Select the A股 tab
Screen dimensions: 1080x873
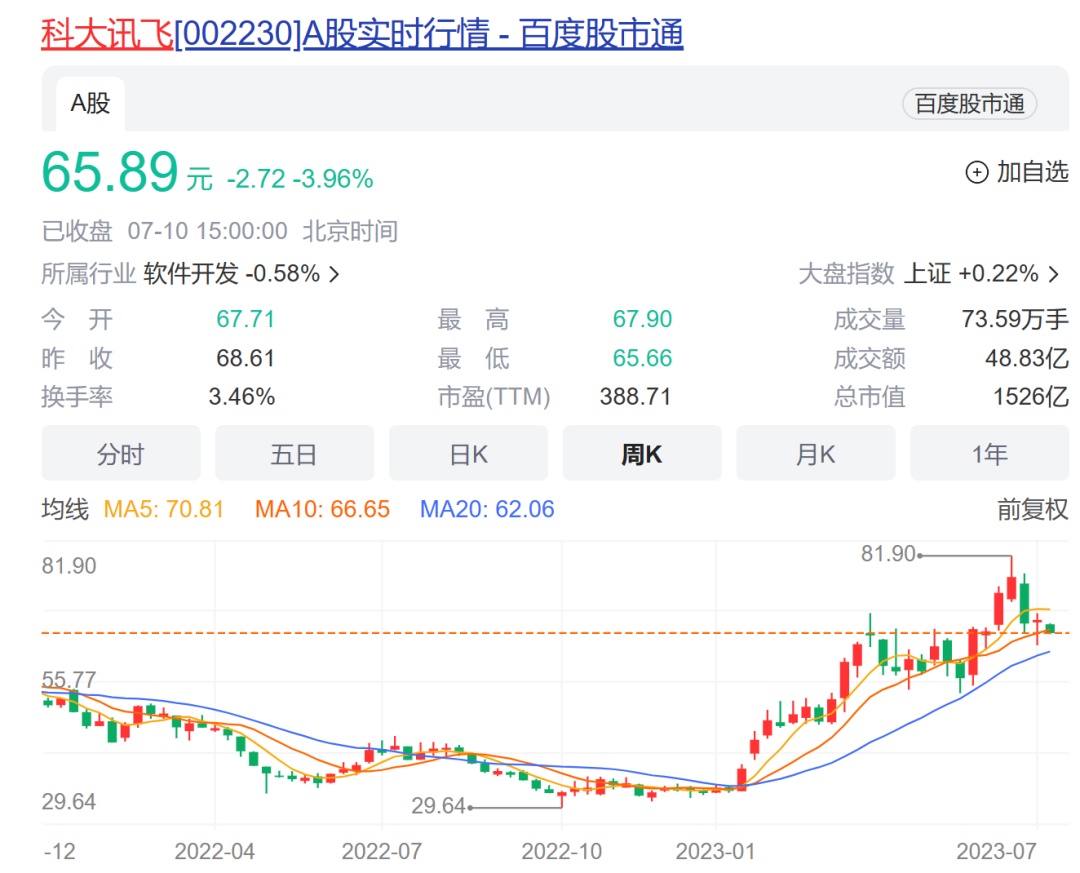coord(90,103)
